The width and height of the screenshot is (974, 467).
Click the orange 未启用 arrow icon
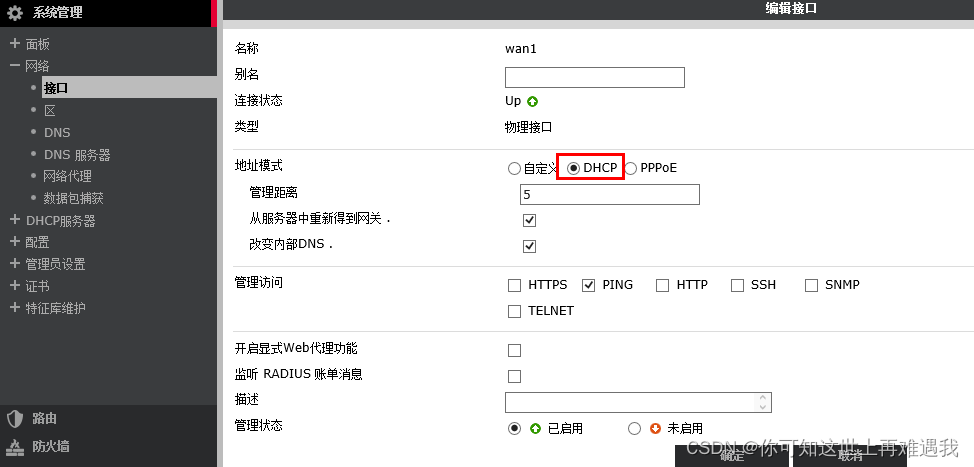655,428
